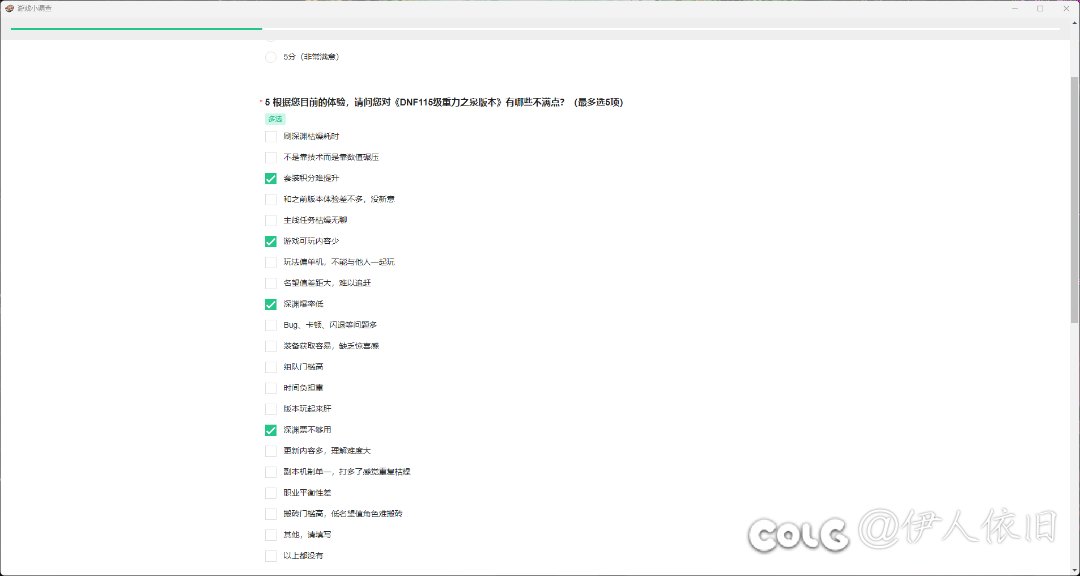
Task: Check the 职业平衡性差 checkbox
Action: [271, 493]
